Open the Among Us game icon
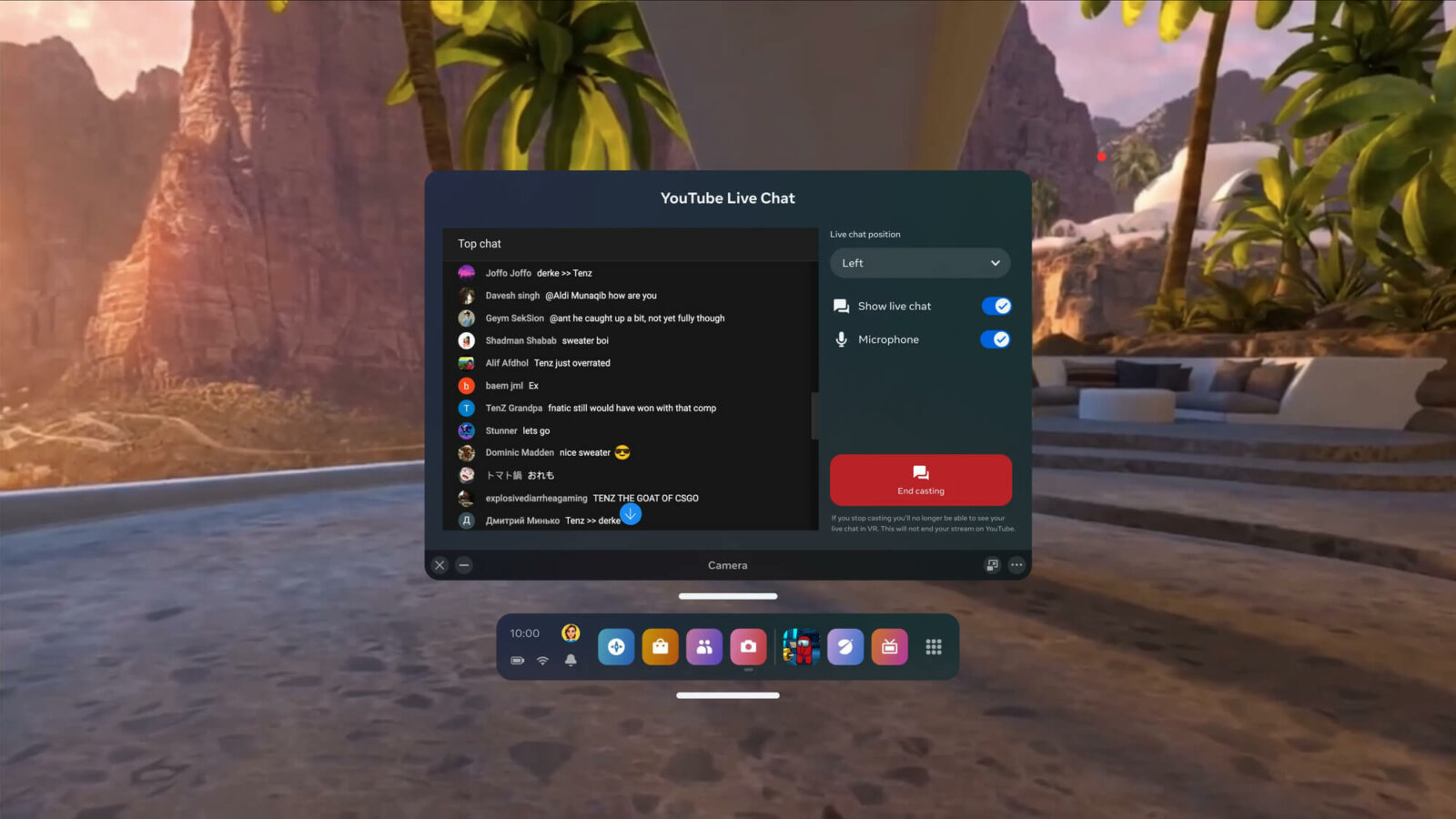1456x819 pixels. (x=802, y=647)
